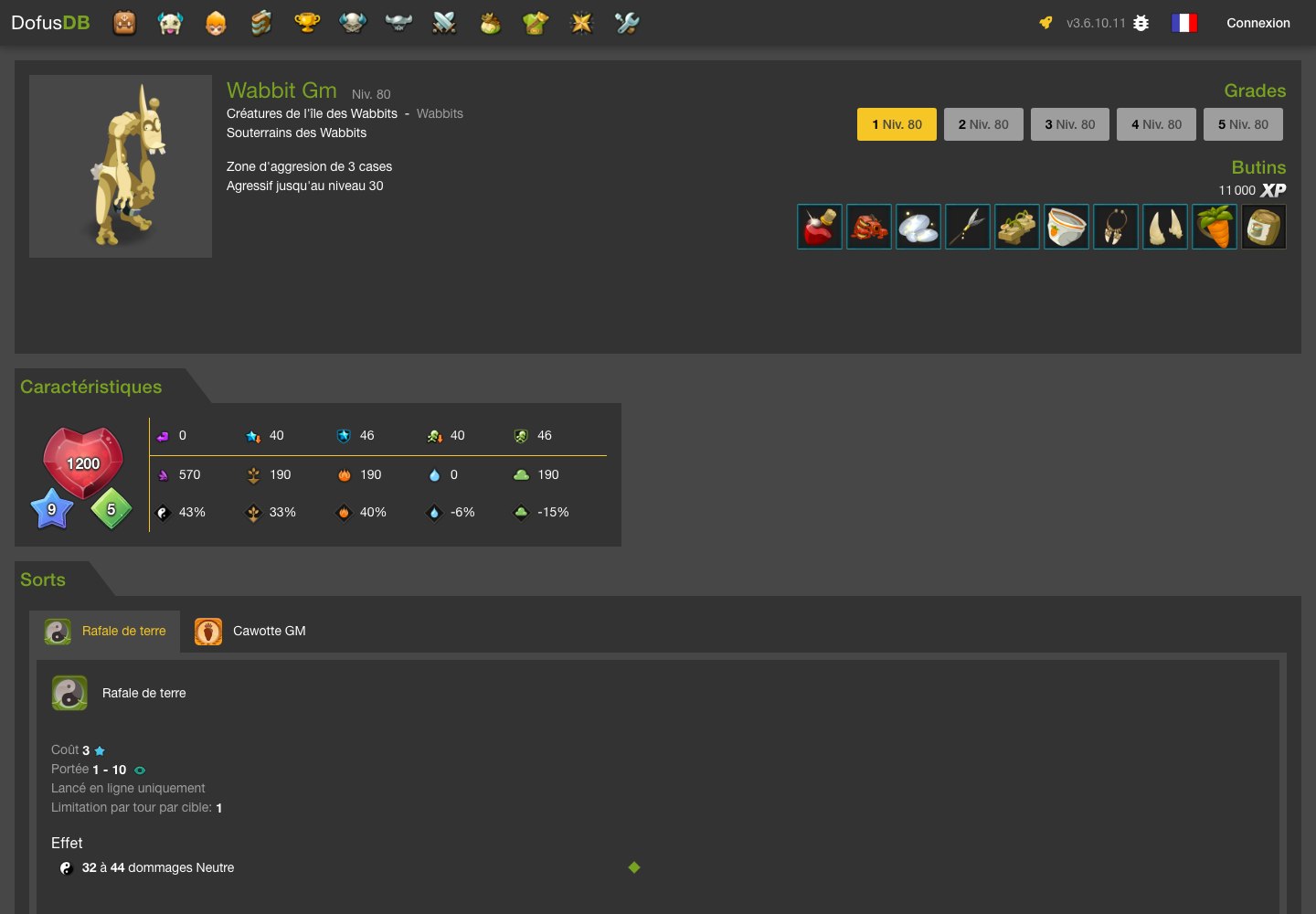The height and width of the screenshot is (914, 1316).
Task: Click the yellow rocket icon near version
Action: point(1046,23)
